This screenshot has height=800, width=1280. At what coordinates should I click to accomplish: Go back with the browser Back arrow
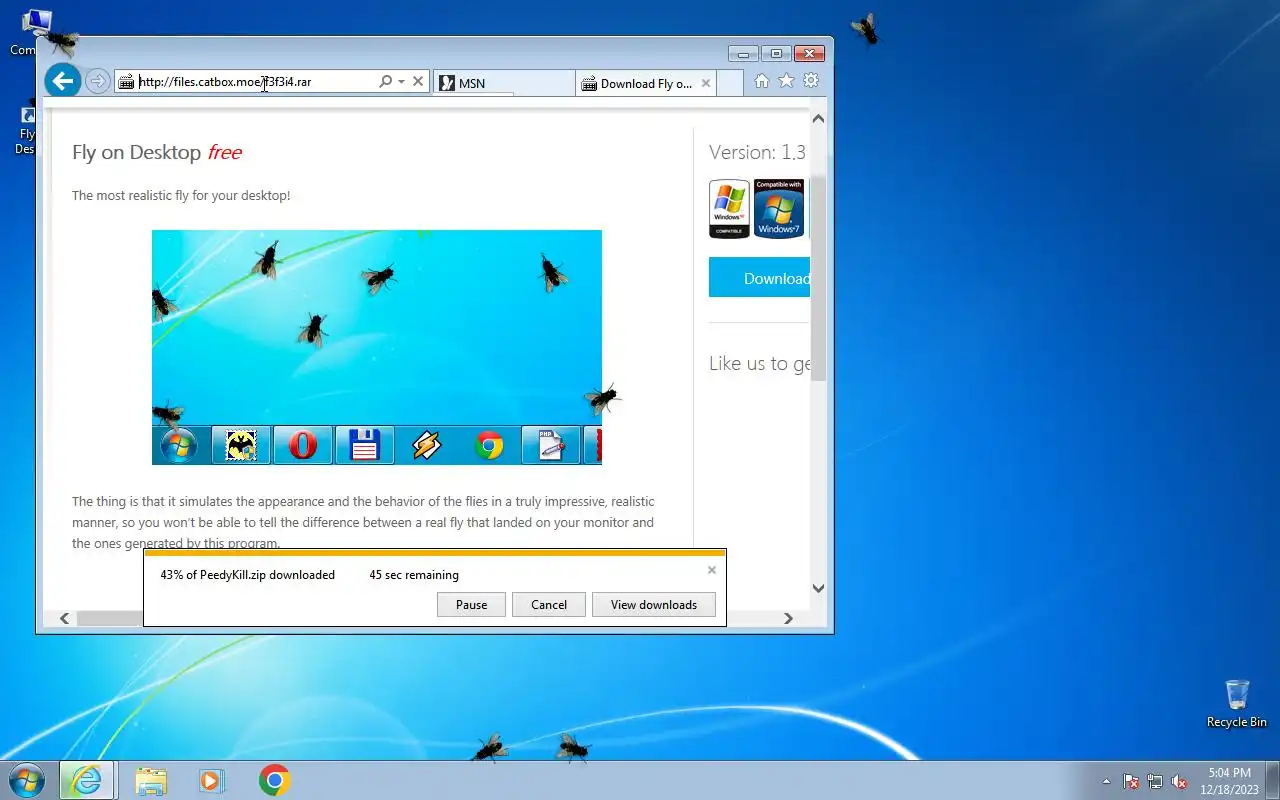[63, 81]
